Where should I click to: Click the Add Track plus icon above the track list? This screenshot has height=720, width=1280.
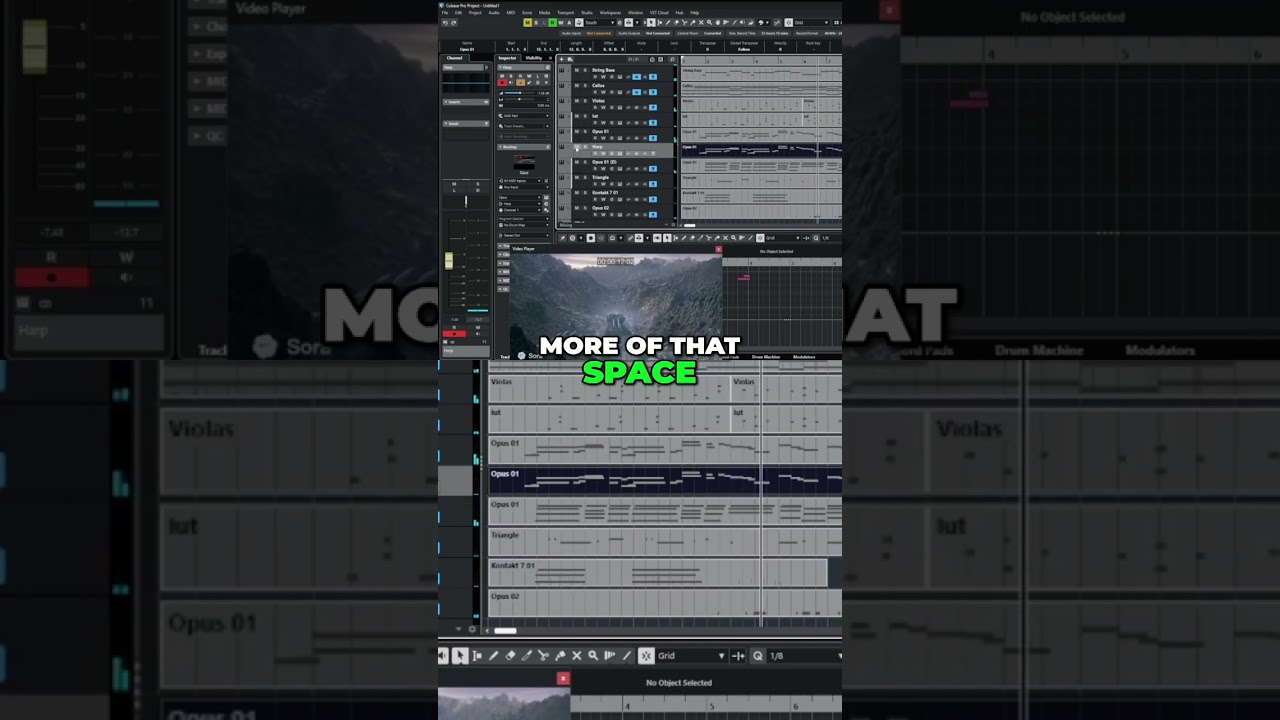point(562,59)
